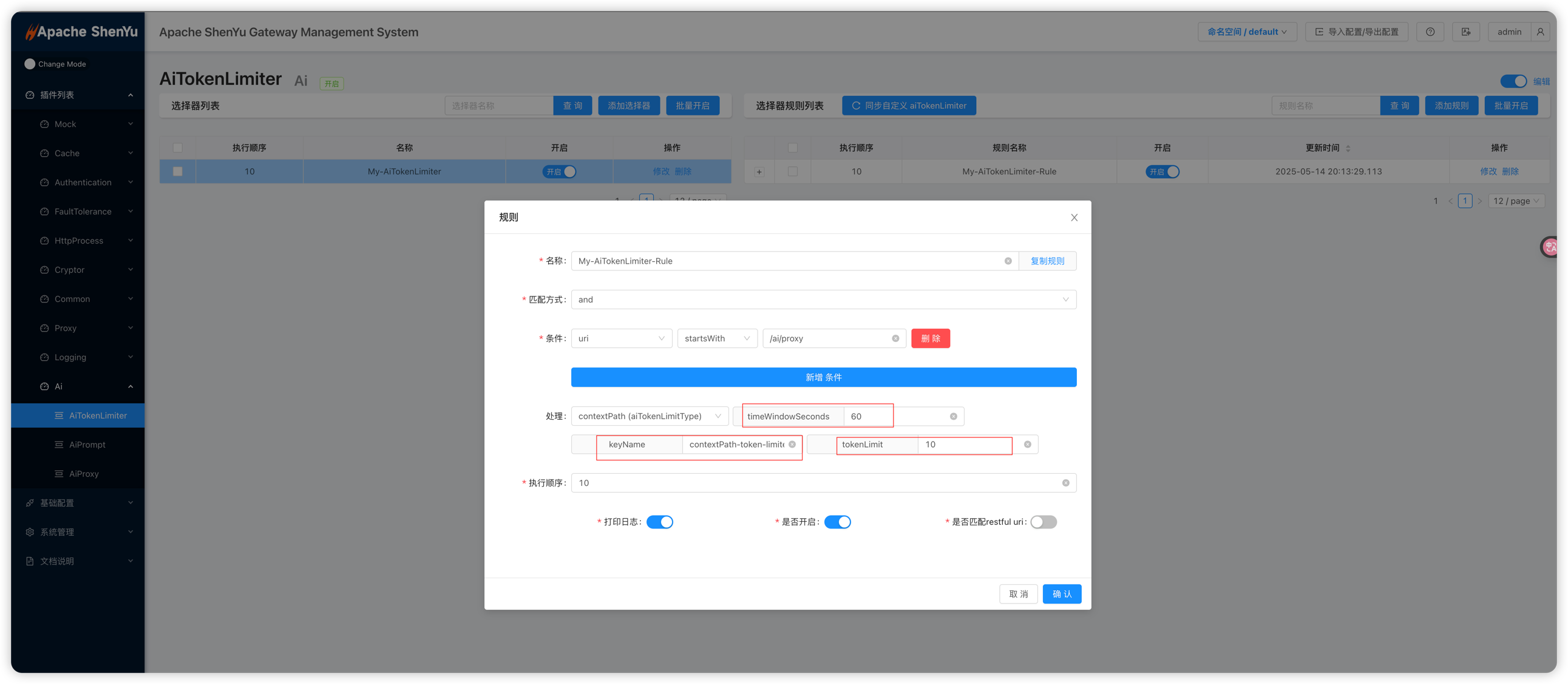The width and height of the screenshot is (1568, 684).
Task: Close the rule dialog with X
Action: click(x=1074, y=217)
